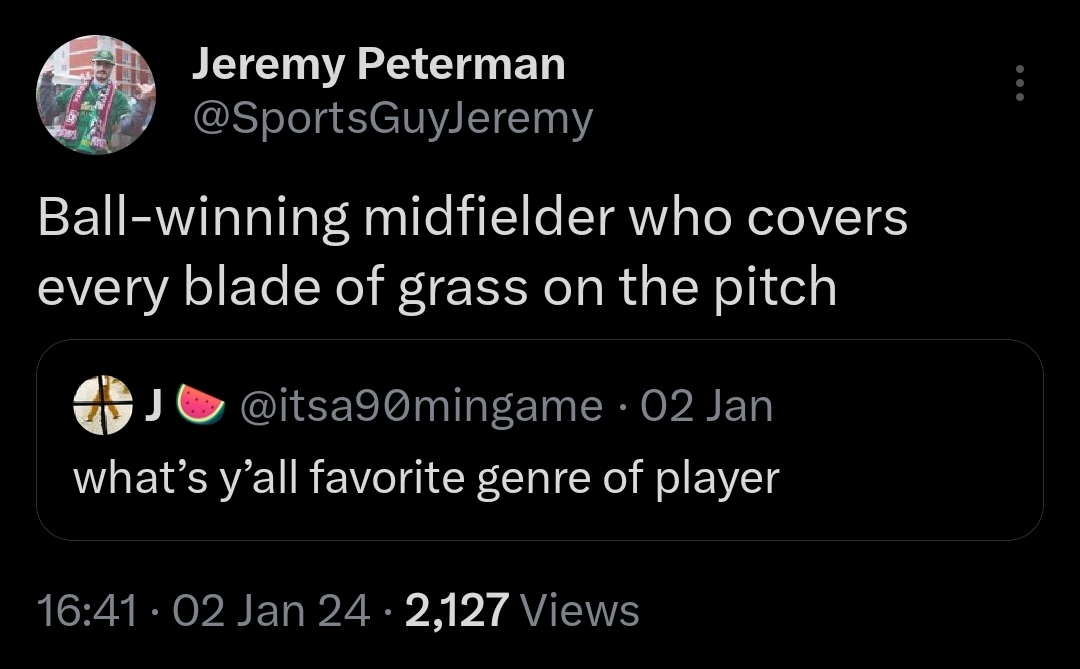Click the quoted author name "J"

[x=153, y=406]
